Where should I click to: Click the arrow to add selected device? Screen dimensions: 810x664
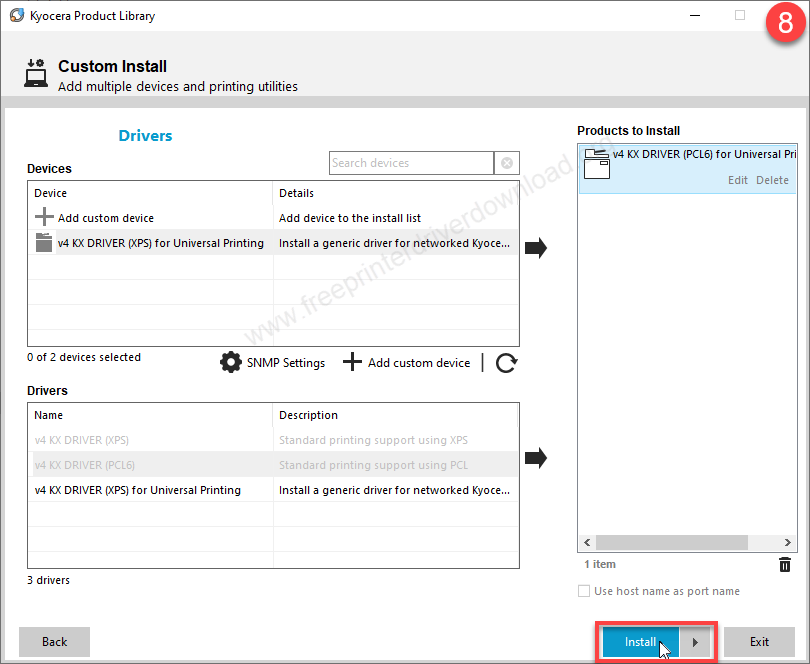536,249
